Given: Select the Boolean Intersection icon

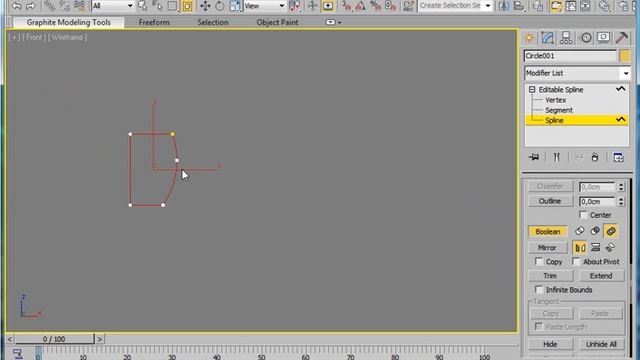Looking at the screenshot, I should tap(611, 231).
